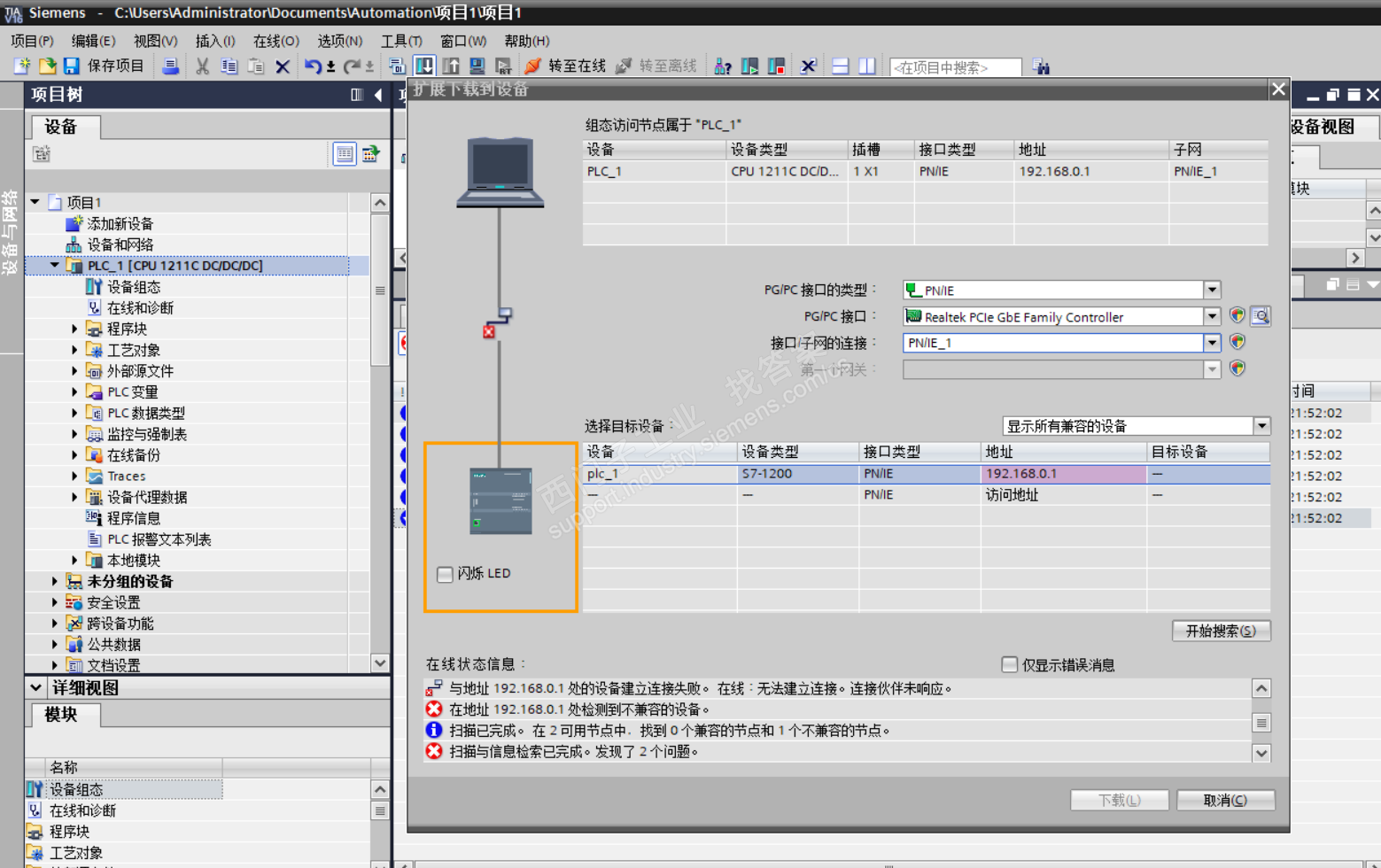The image size is (1381, 868).
Task: Click the undo arrow icon
Action: (313, 66)
